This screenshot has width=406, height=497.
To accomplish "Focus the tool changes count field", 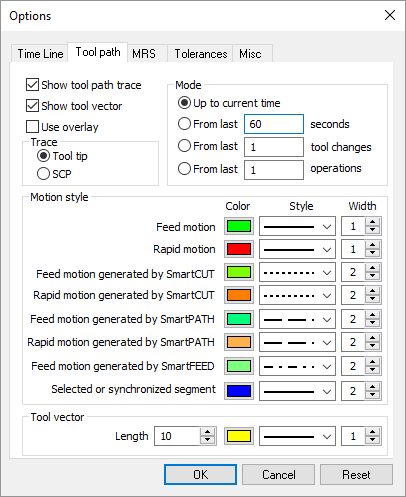I will (x=274, y=147).
